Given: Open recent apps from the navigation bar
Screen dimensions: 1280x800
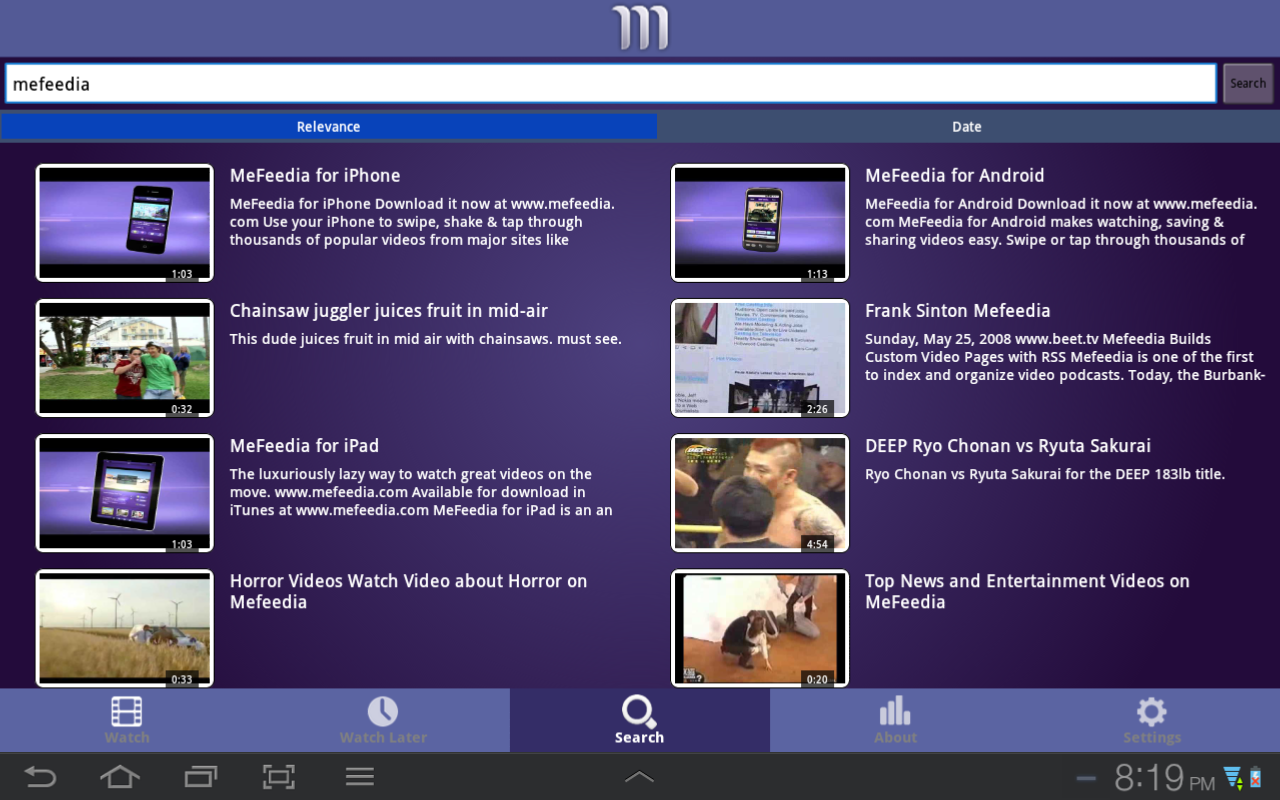Looking at the screenshot, I should [x=199, y=777].
